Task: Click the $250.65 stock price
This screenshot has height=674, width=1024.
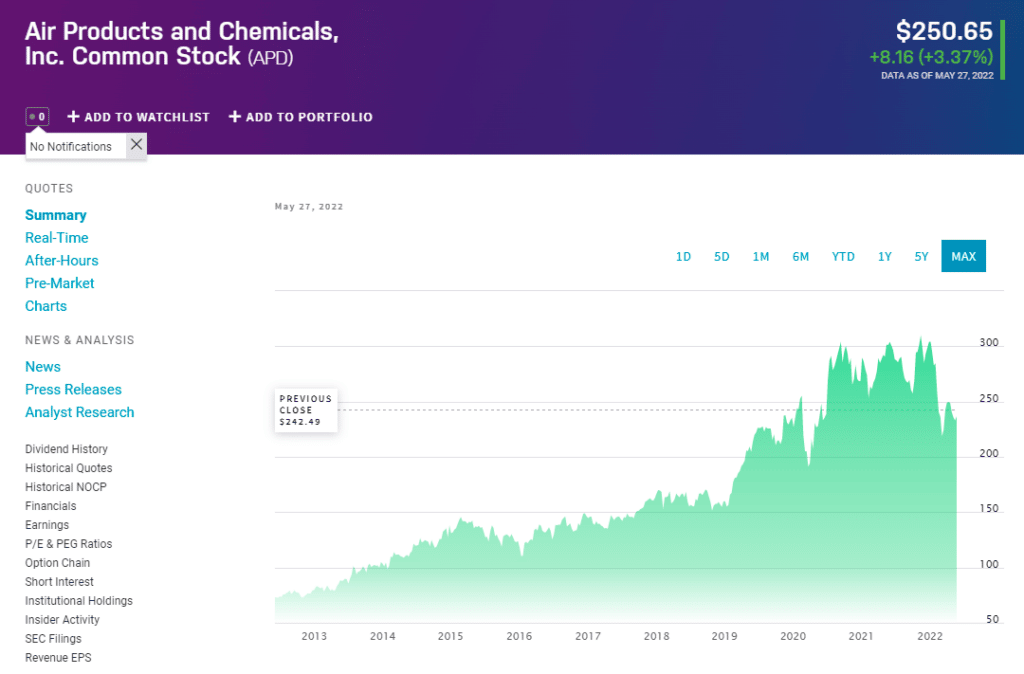Action: coord(944,31)
